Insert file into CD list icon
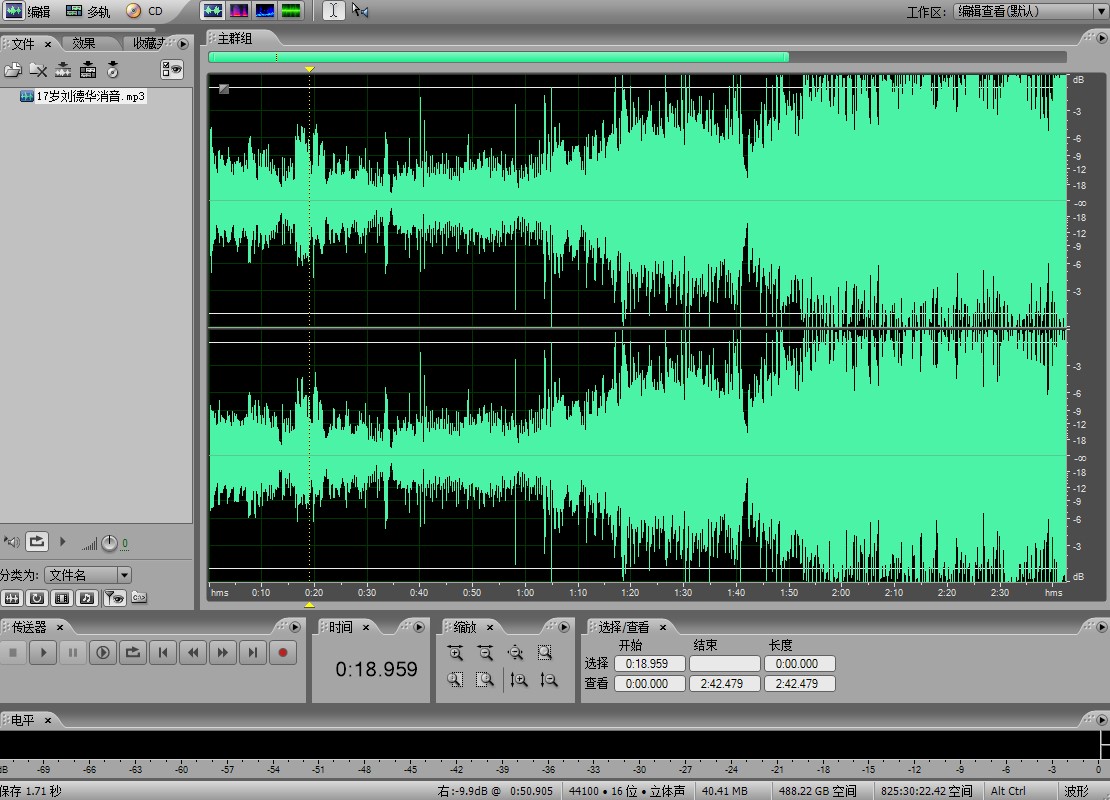Screen dimensions: 1110x800 [x=113, y=70]
